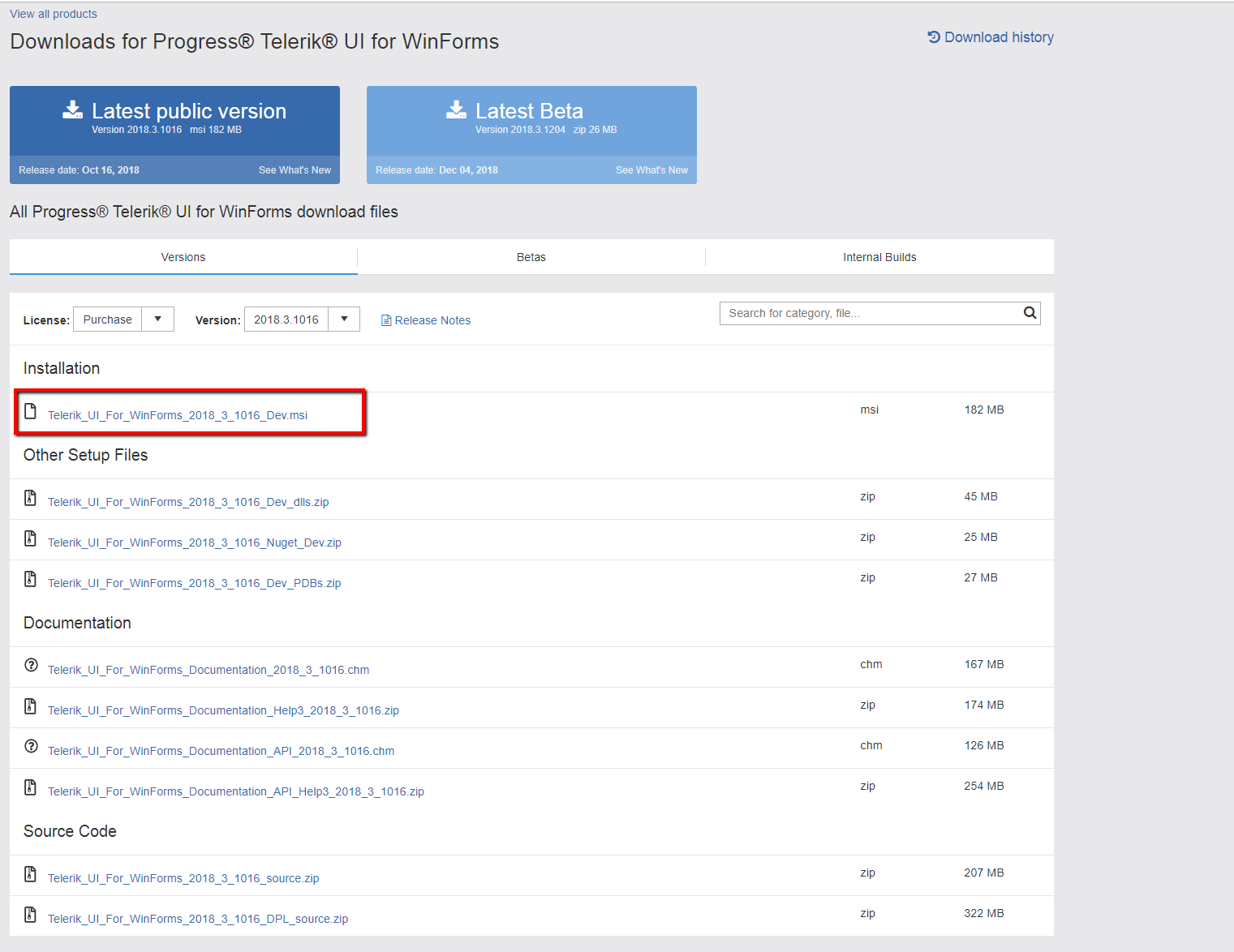1234x952 pixels.
Task: Click the Documentation section heading
Action: tap(77, 623)
